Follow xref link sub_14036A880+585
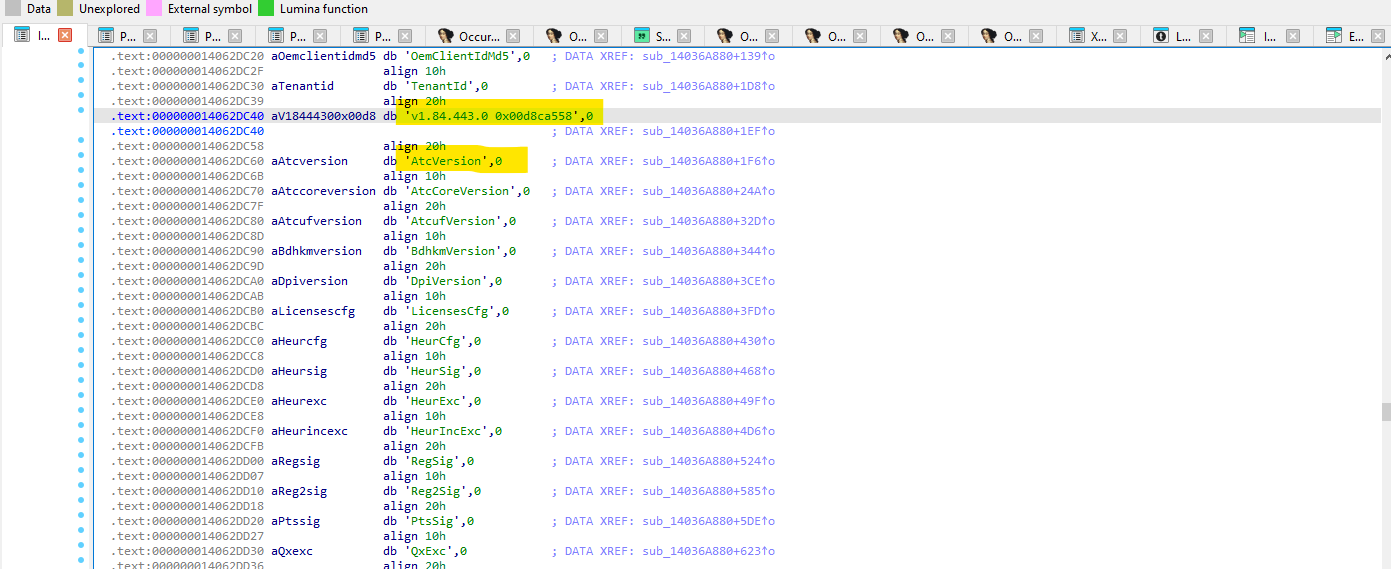 point(708,491)
